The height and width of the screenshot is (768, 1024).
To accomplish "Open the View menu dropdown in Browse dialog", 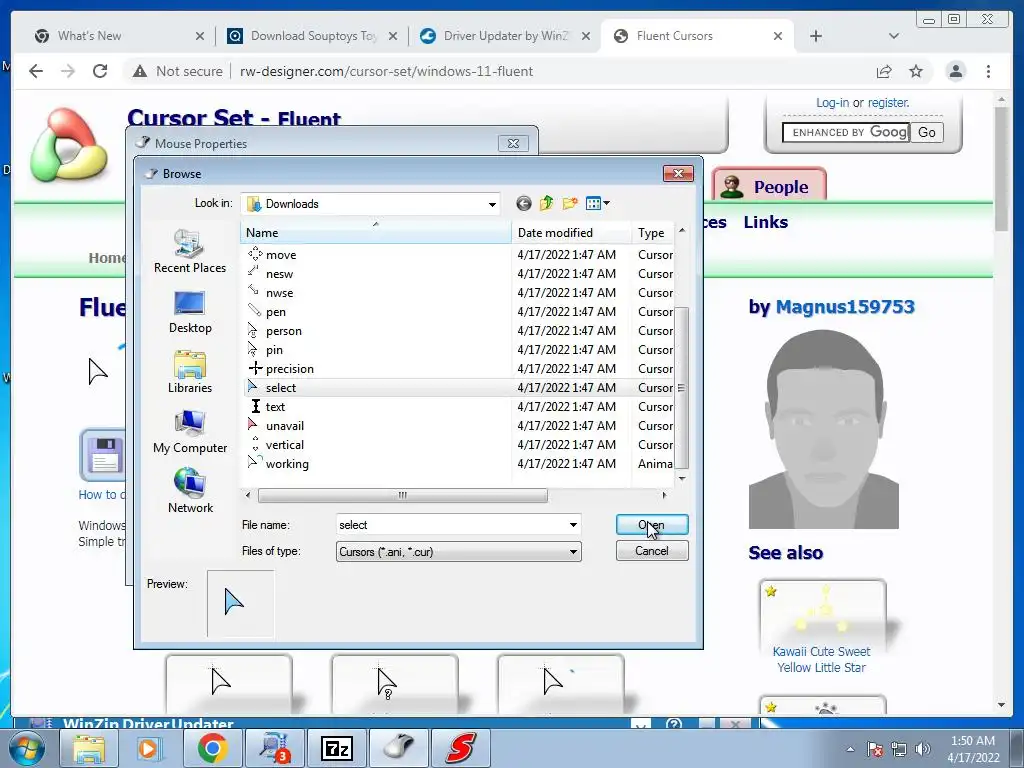I will click(598, 204).
